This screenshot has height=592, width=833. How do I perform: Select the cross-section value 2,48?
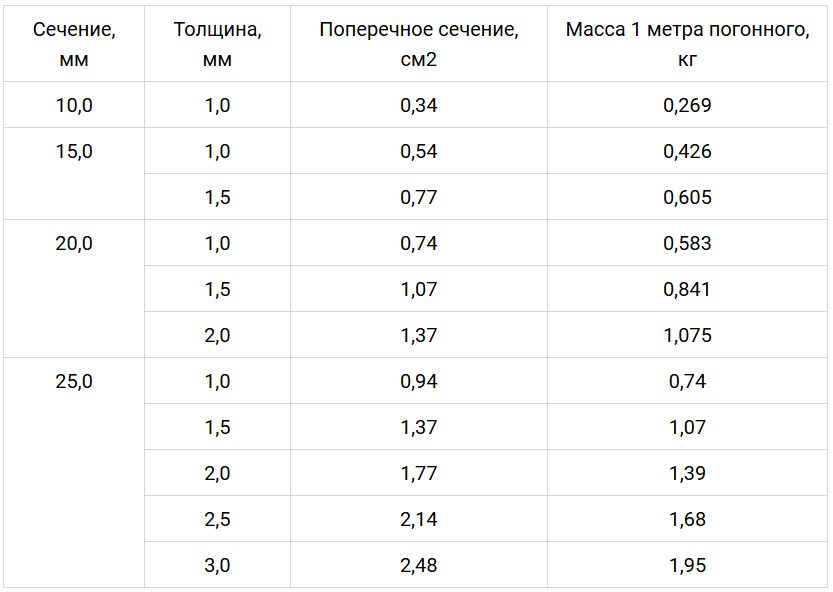click(x=419, y=565)
